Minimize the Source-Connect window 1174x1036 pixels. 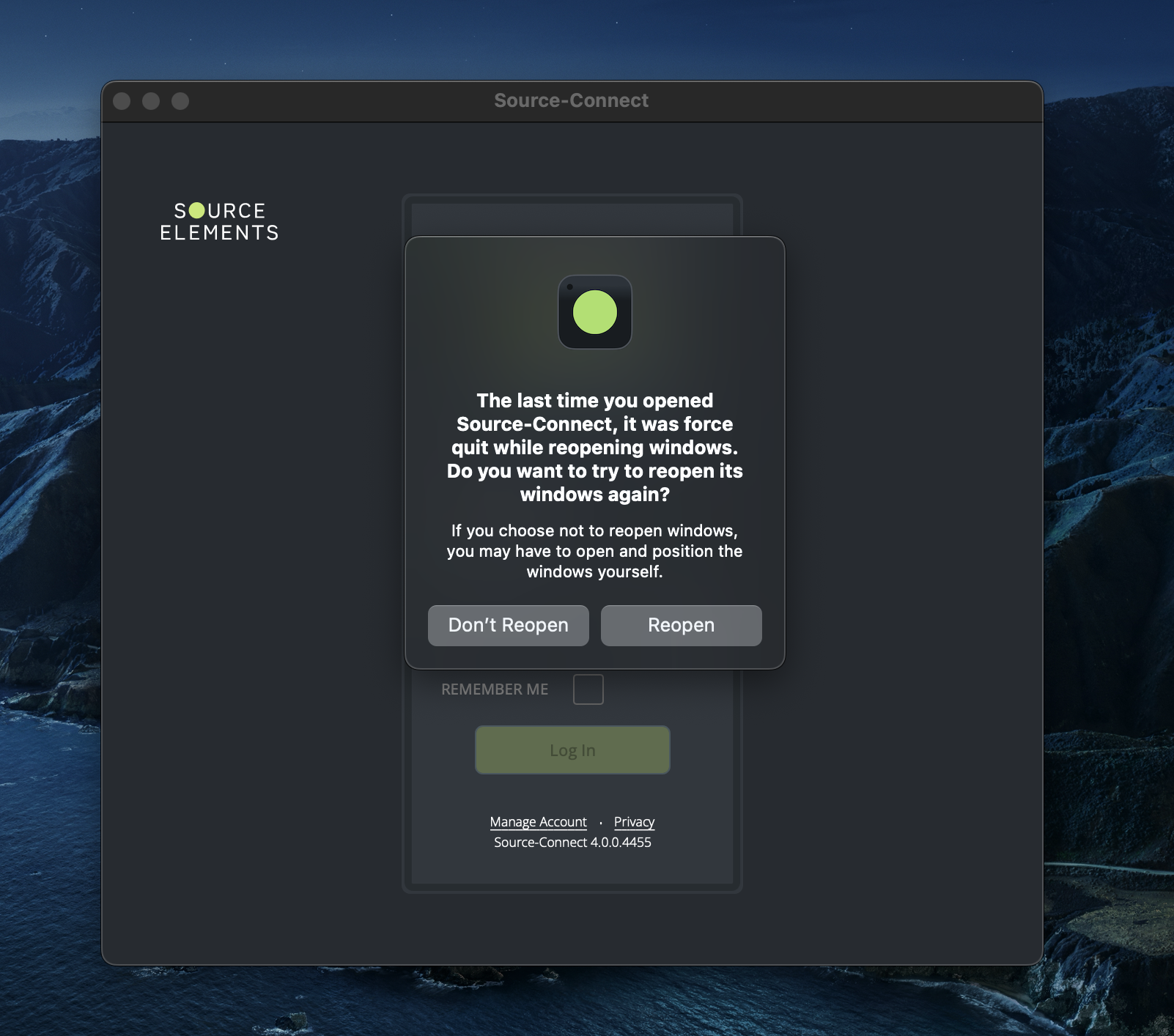coord(151,101)
